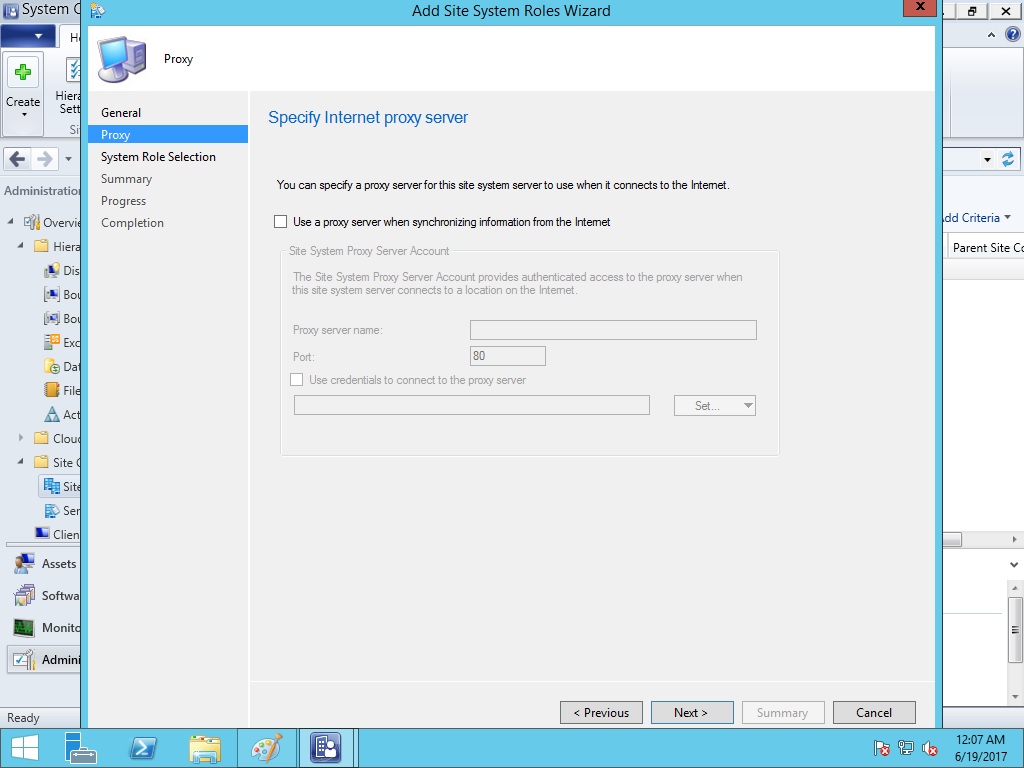Enable the proxy server synchronization checkbox

pyautogui.click(x=281, y=221)
